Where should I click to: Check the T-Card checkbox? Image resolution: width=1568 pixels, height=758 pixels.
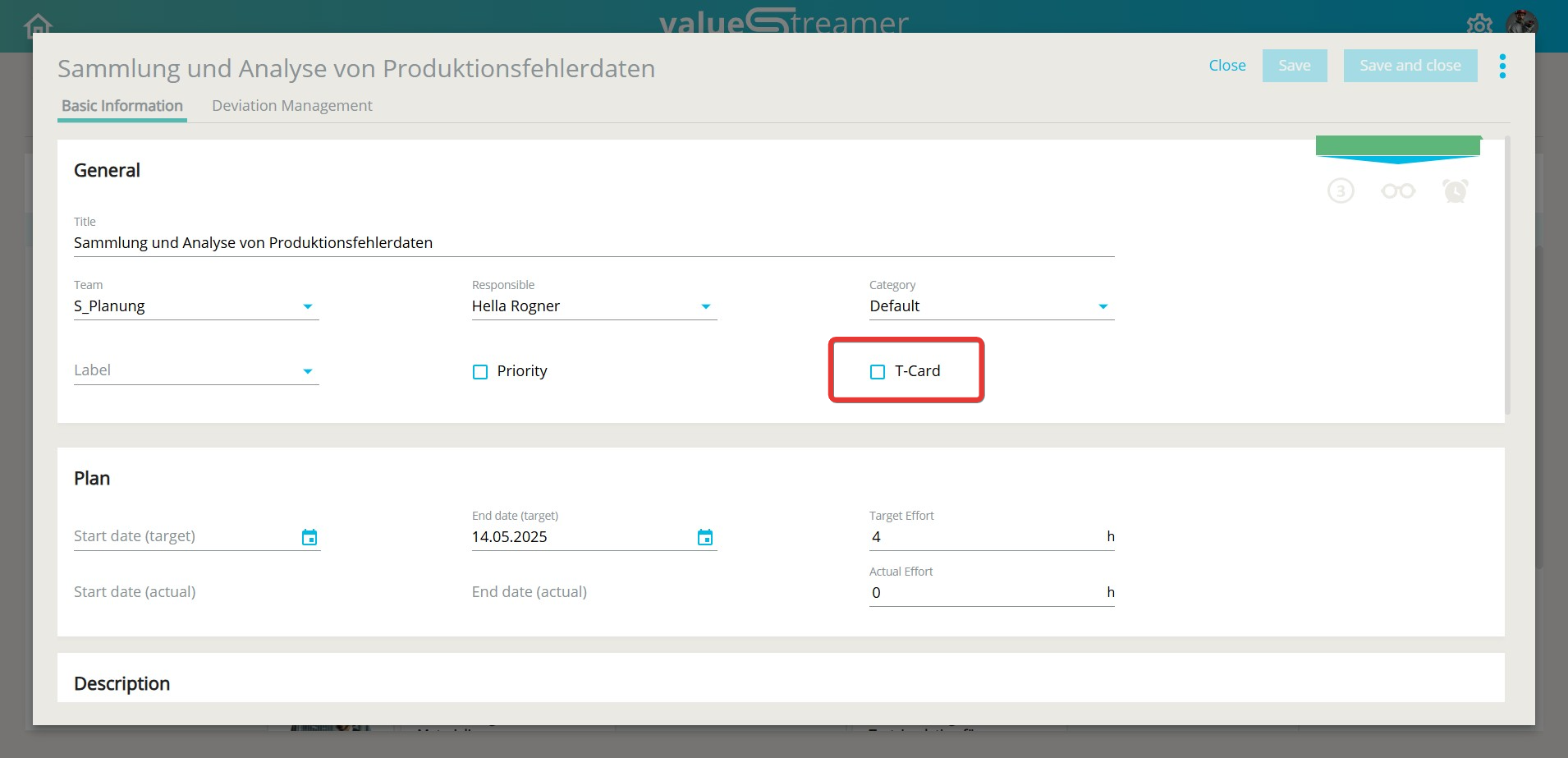point(878,372)
